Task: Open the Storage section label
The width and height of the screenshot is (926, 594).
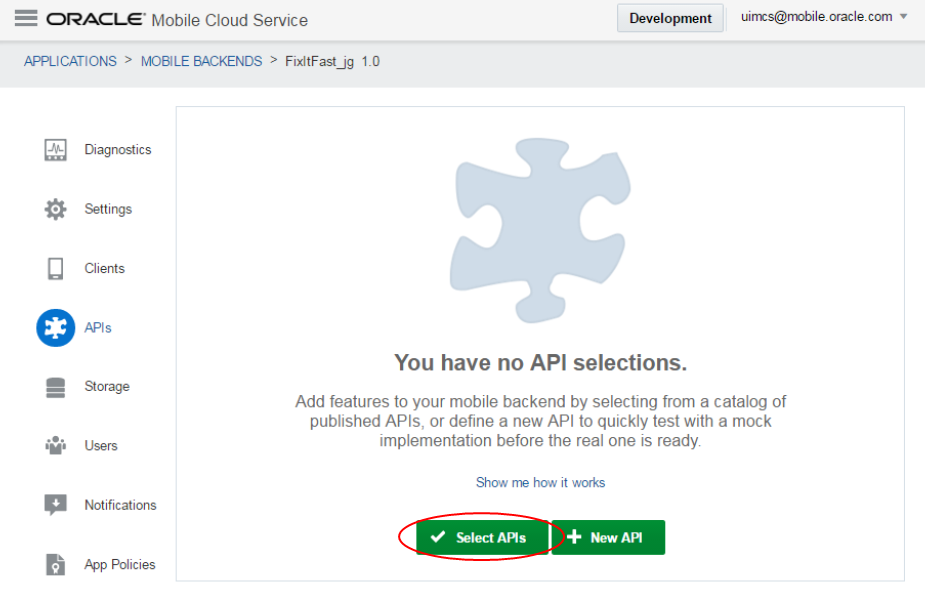Action: click(107, 387)
